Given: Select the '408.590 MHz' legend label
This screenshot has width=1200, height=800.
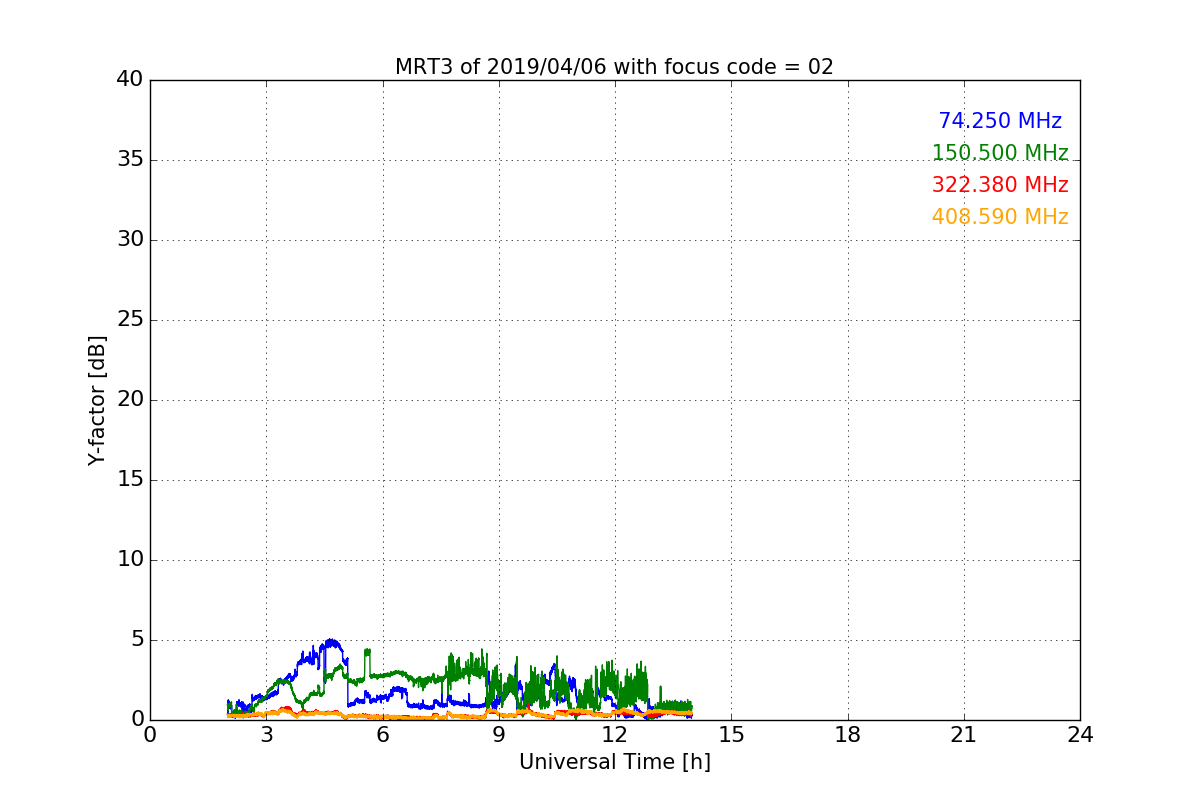Looking at the screenshot, I should [1000, 217].
